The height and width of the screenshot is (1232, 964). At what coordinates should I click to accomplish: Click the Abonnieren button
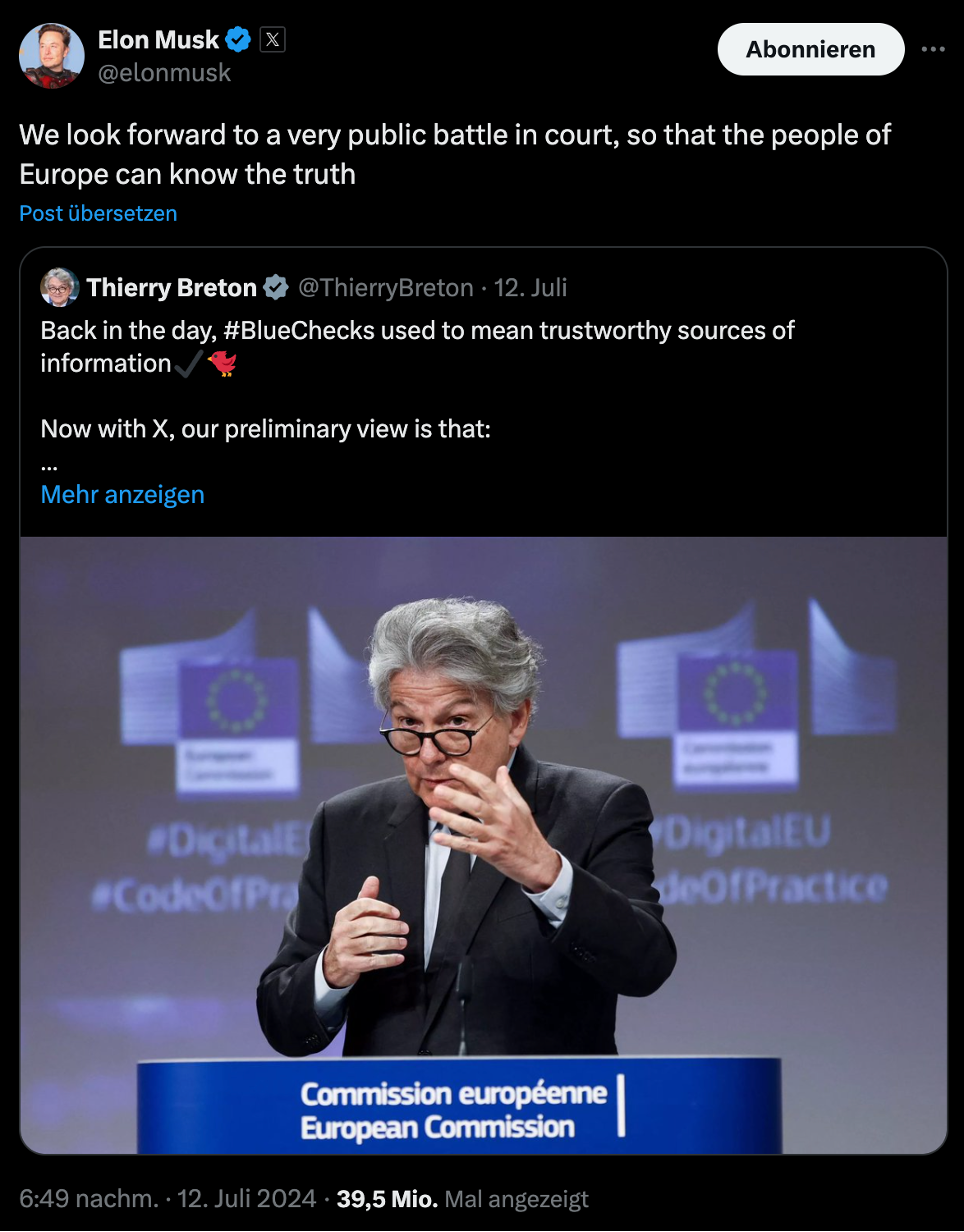coord(811,49)
